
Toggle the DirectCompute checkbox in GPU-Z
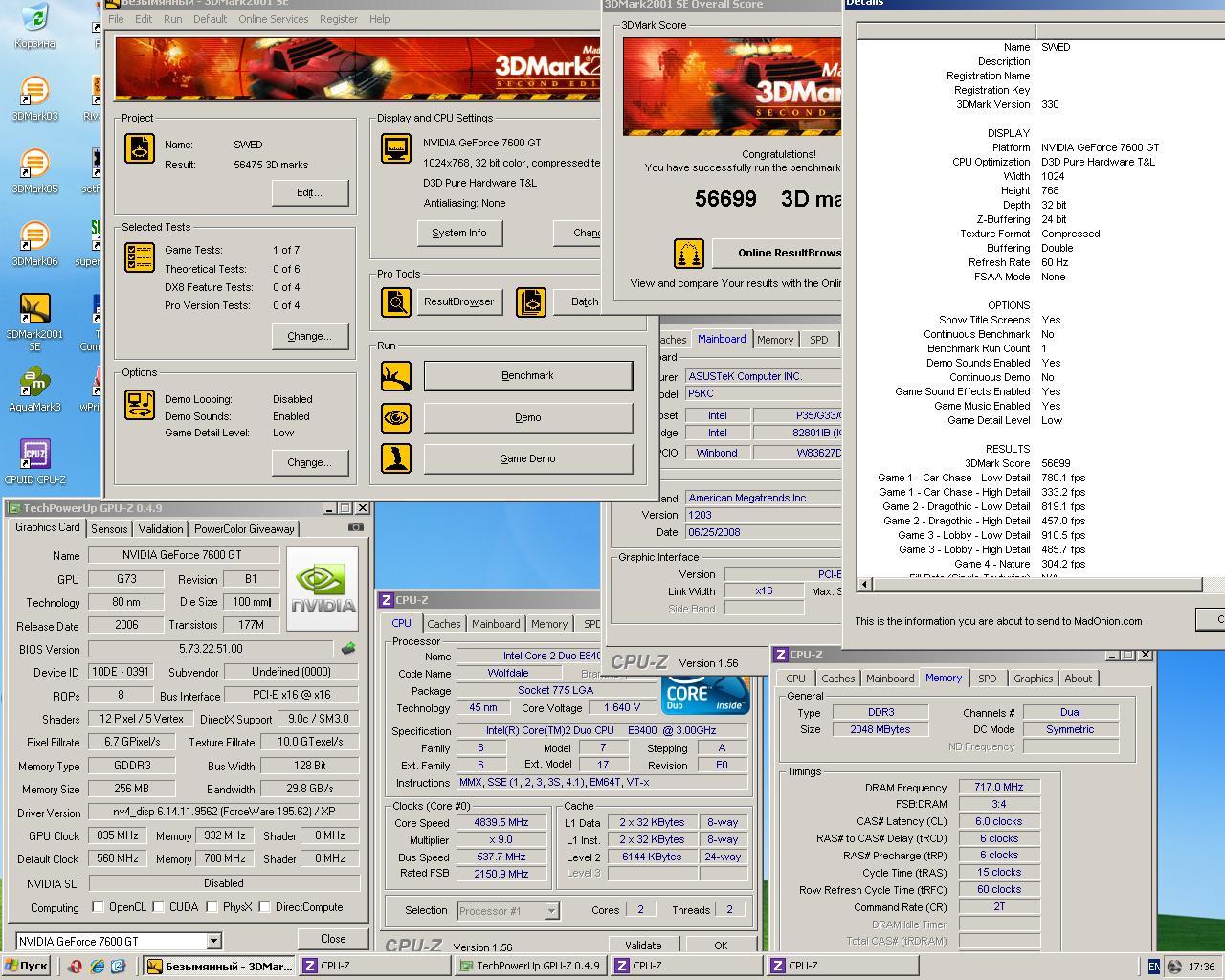[265, 907]
